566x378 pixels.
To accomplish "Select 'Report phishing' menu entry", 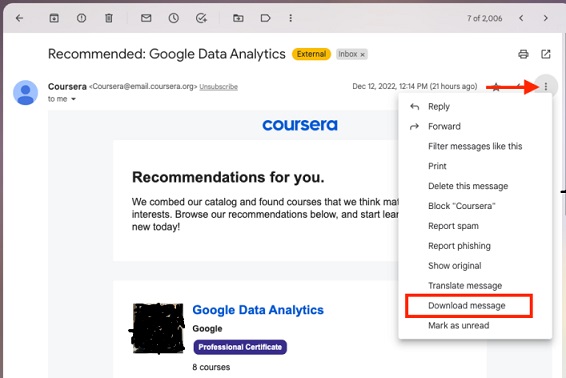I will point(475,246).
